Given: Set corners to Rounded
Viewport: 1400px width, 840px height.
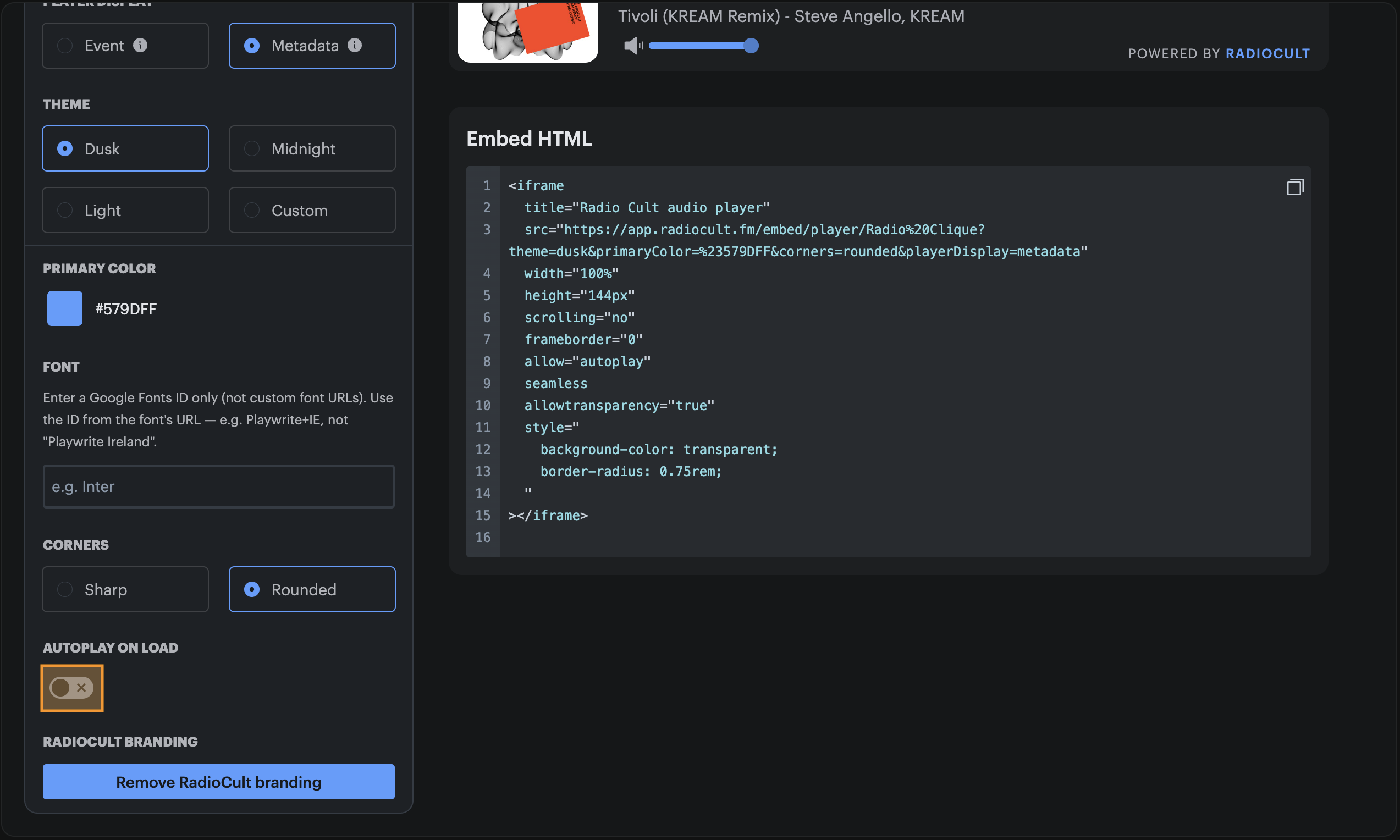Looking at the screenshot, I should [x=312, y=590].
